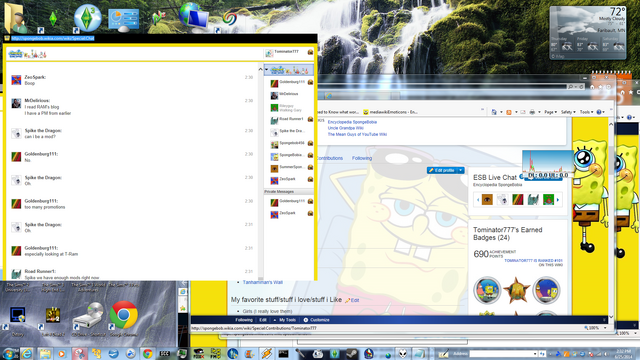Viewport: 640px width, 360px height.
Task: Open the command prompt taskbar icon
Action: [283, 353]
